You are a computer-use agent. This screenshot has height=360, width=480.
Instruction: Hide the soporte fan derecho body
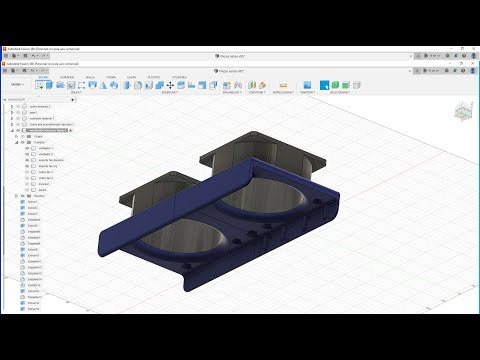pyautogui.click(x=27, y=160)
